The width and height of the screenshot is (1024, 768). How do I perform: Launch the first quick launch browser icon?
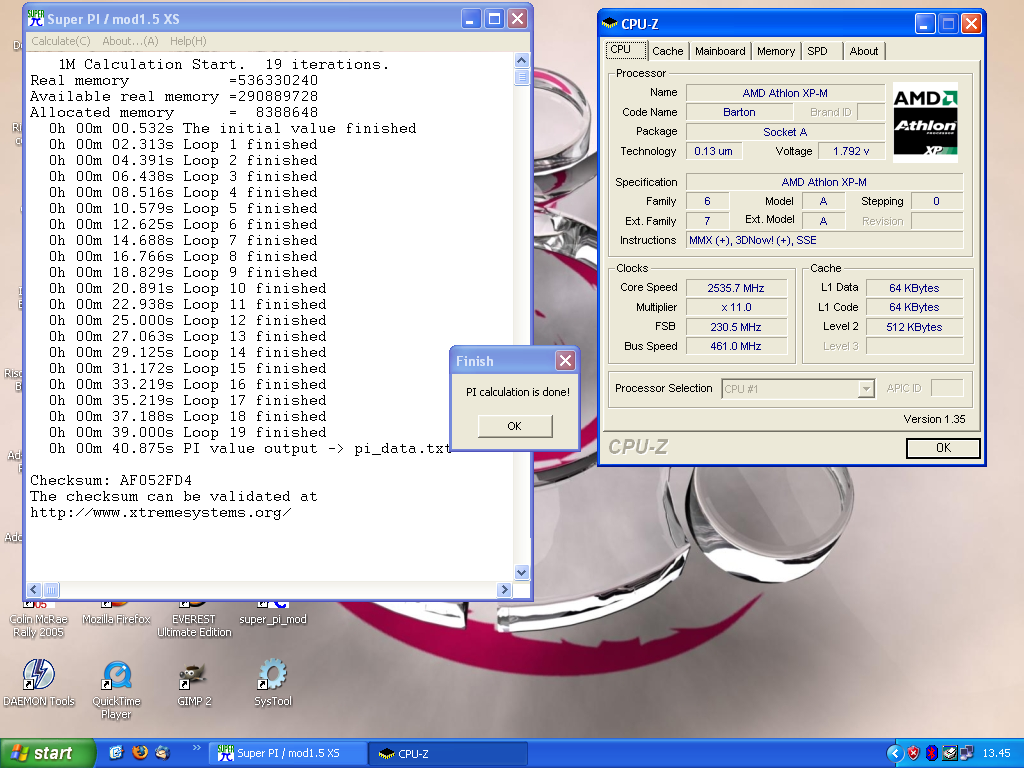tap(116, 752)
